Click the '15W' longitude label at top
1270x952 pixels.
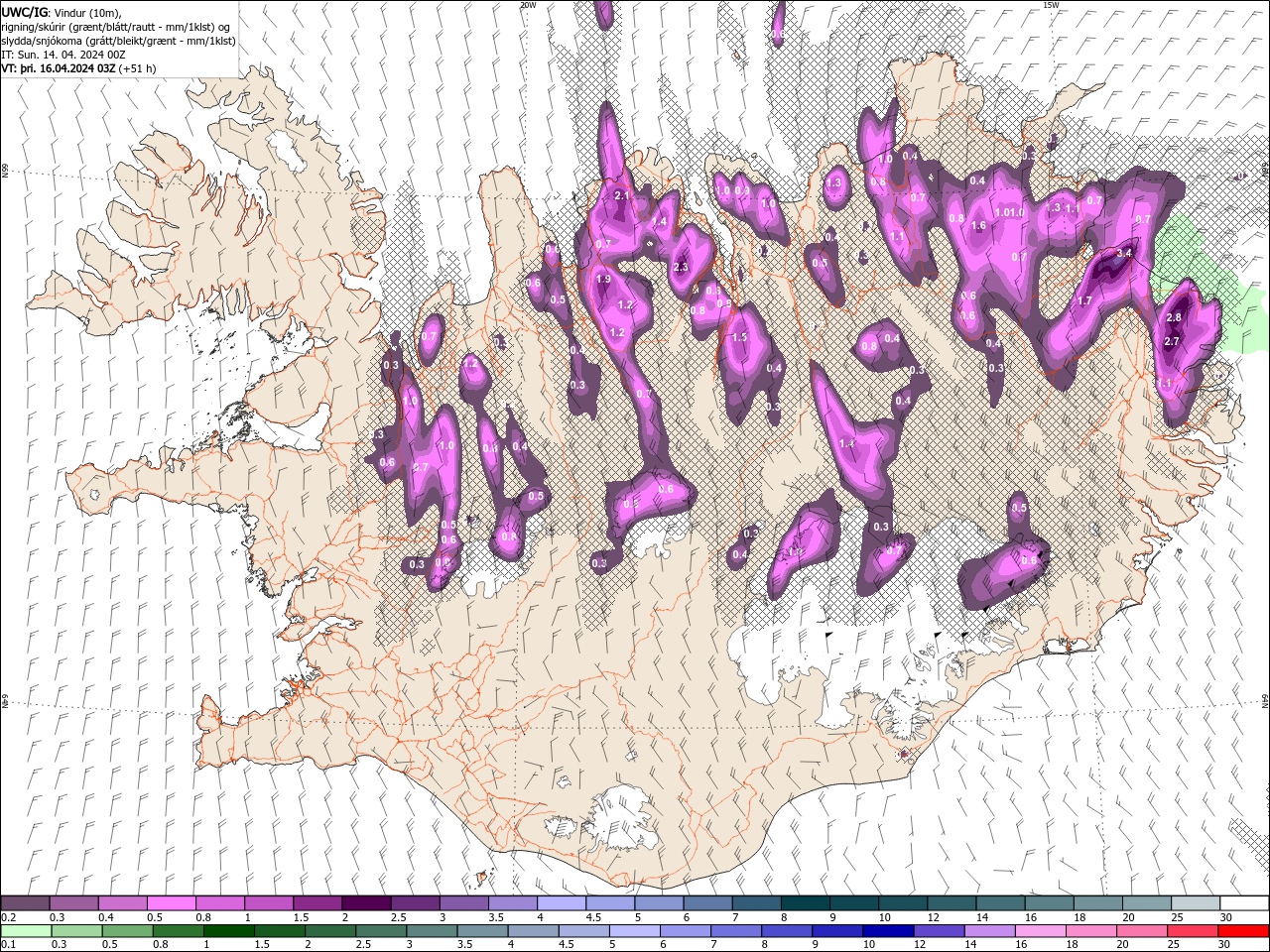pos(1051,5)
